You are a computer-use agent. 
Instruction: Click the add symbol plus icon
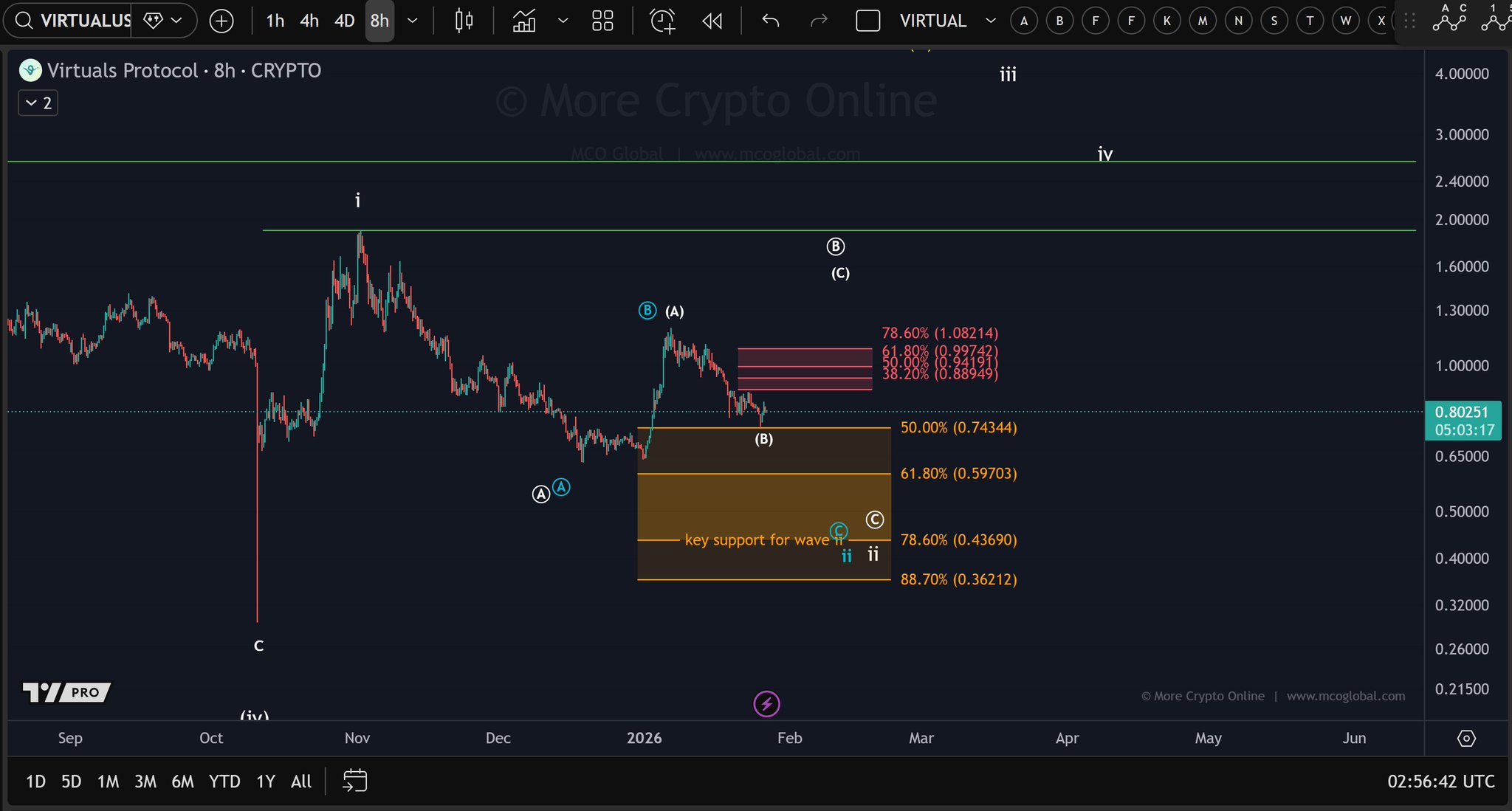pyautogui.click(x=221, y=21)
